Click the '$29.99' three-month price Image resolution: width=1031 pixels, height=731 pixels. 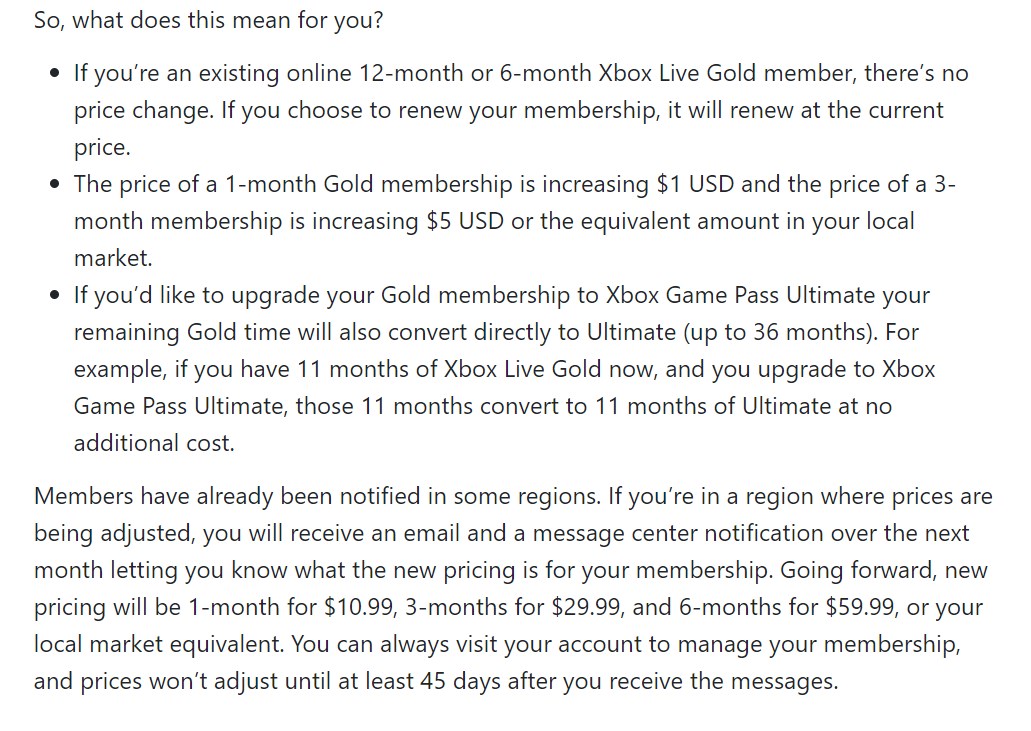tap(588, 607)
